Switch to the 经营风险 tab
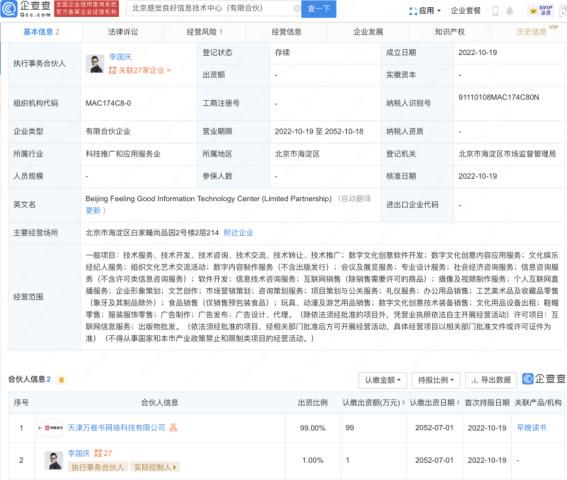 click(x=205, y=32)
